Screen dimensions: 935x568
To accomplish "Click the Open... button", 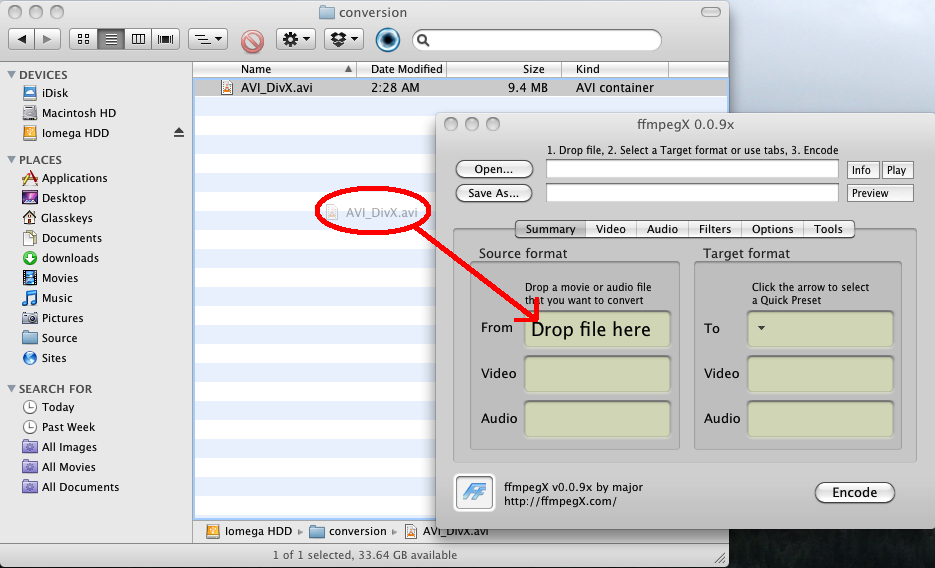I will tap(494, 169).
